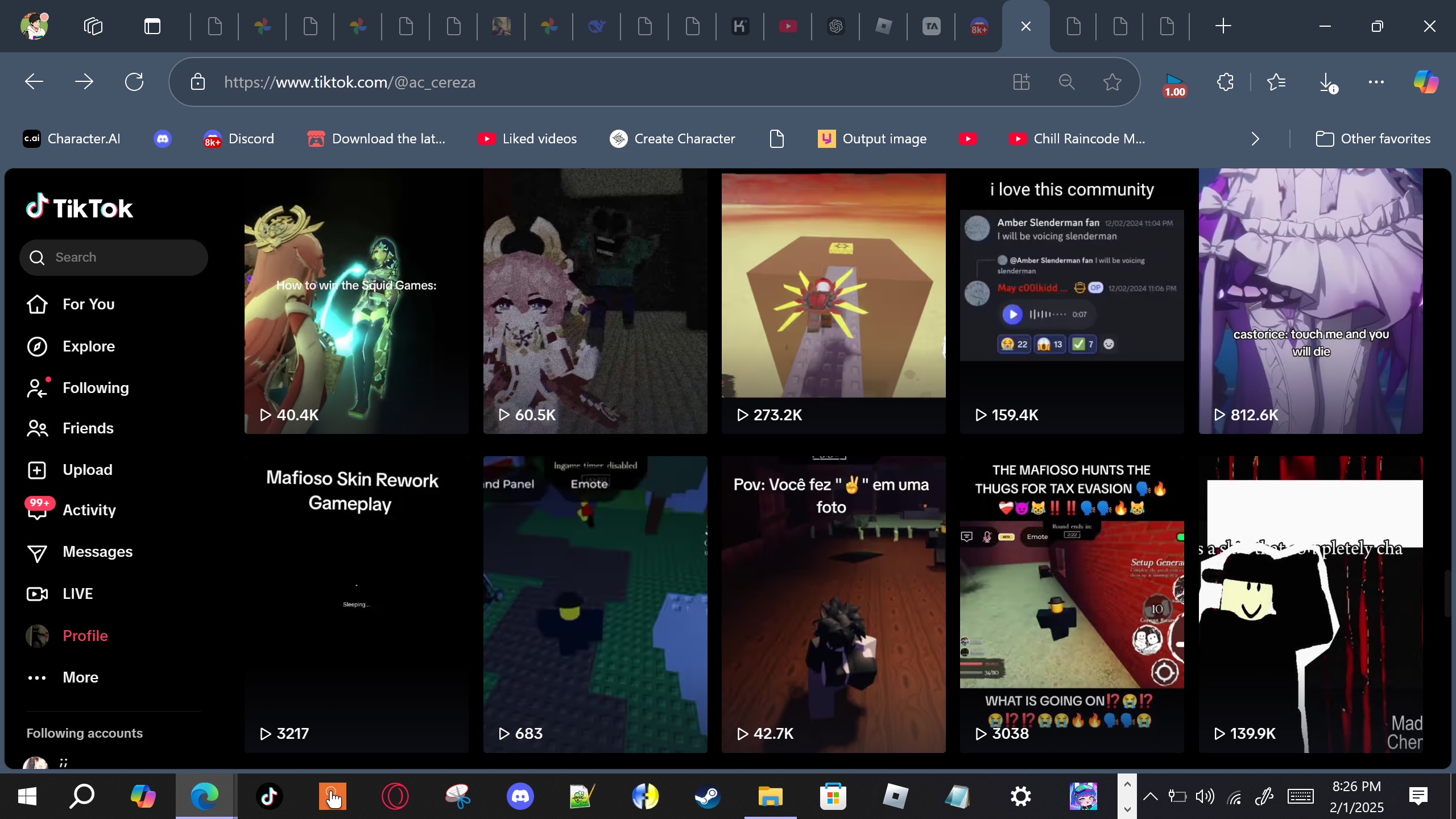Open the castorice video with 812.6K views
The width and height of the screenshot is (1456, 819).
[x=1310, y=301]
